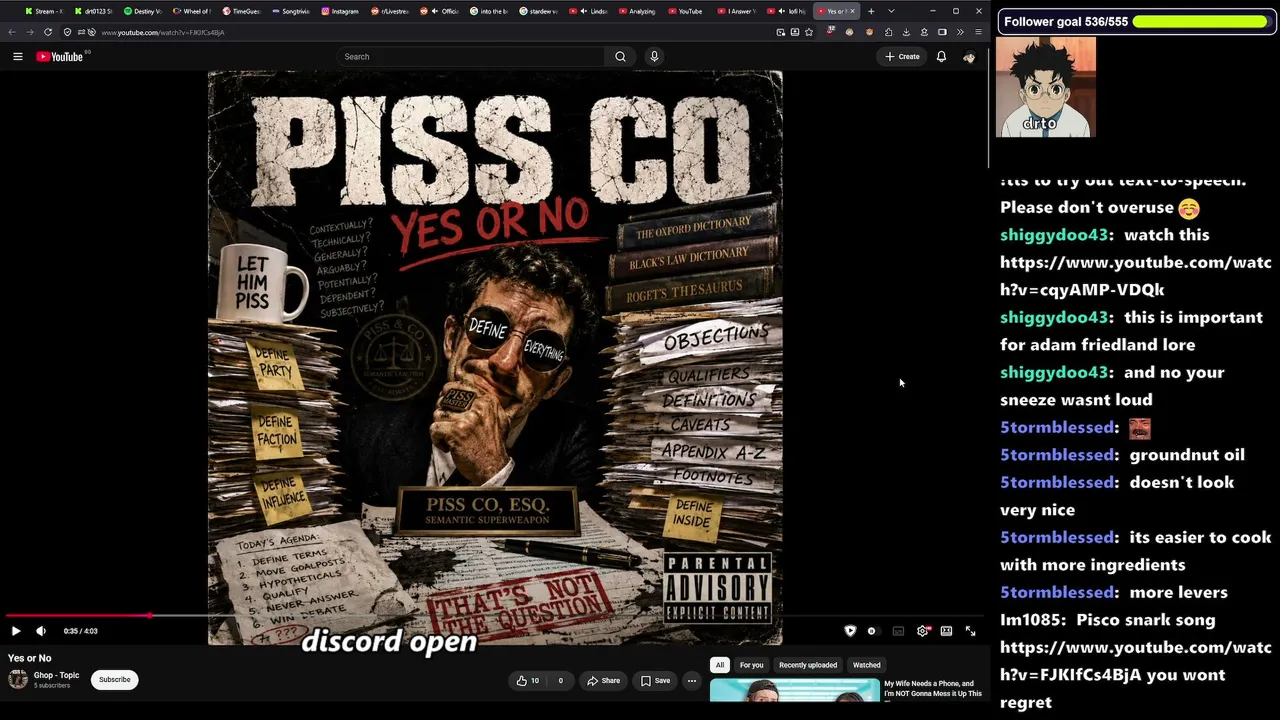Viewport: 1280px width, 720px height.
Task: Toggle the autoplay switch
Action: point(872,631)
